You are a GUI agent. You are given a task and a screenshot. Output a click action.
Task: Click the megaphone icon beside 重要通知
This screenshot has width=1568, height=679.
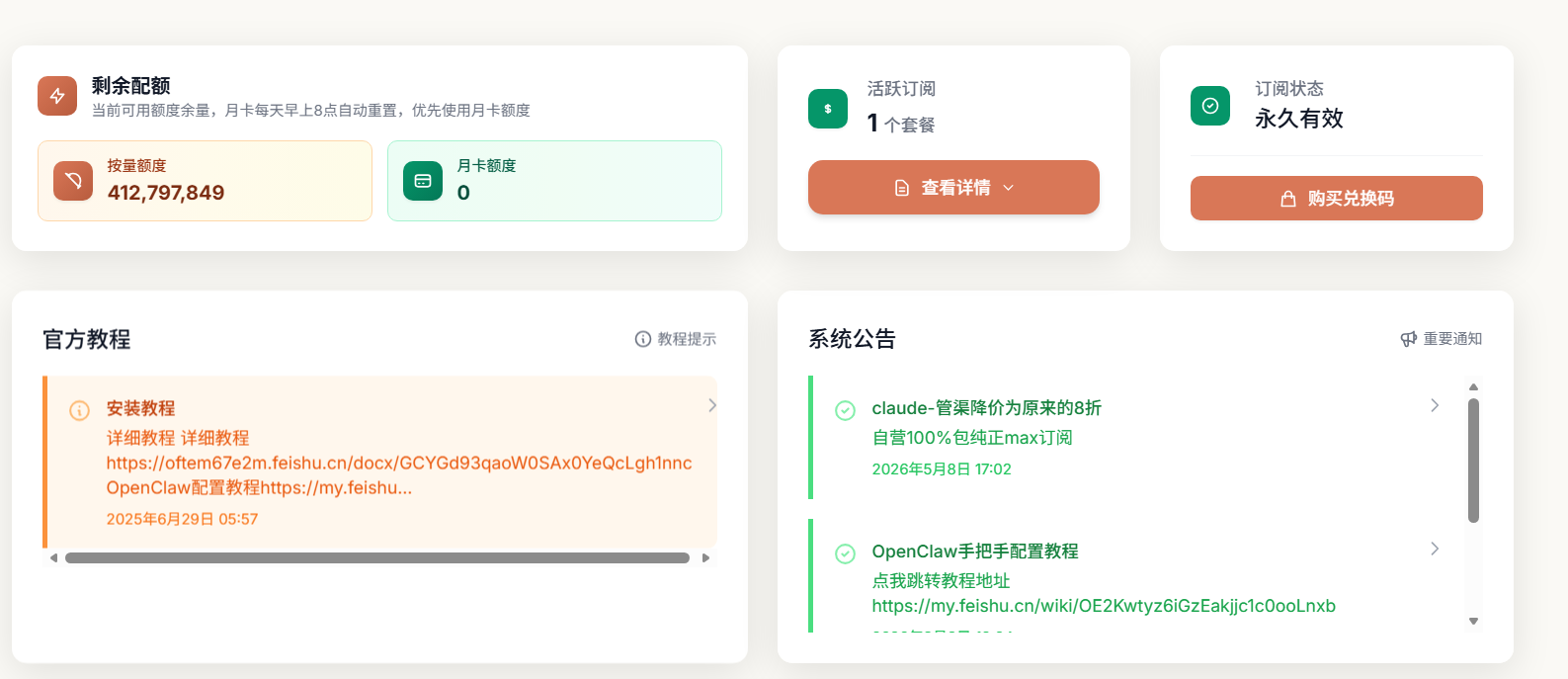coord(1409,339)
